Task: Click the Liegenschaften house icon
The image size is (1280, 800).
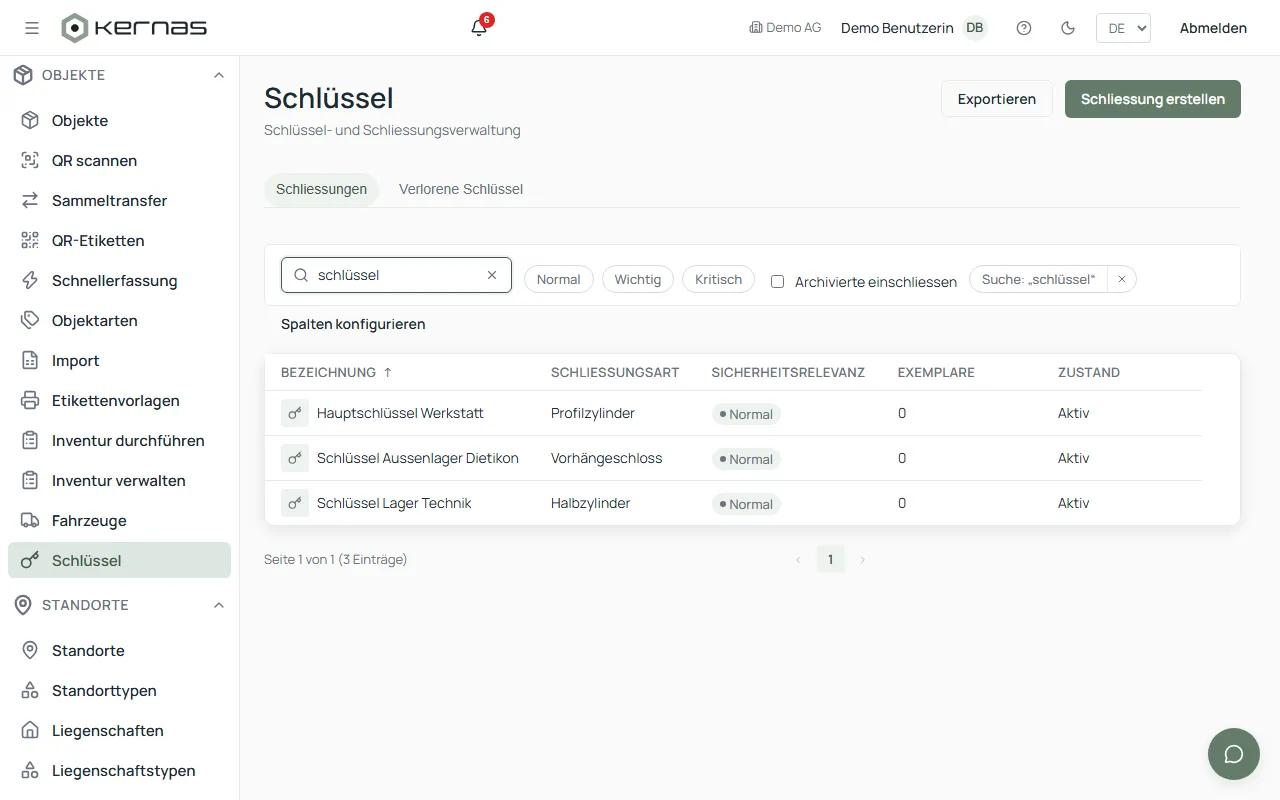Action: coord(31,730)
